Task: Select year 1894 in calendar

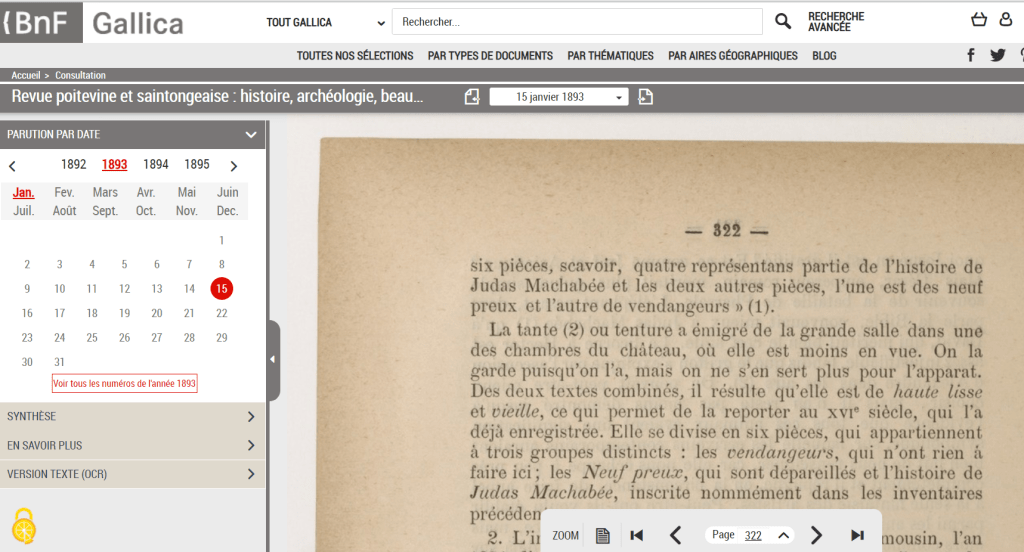Action: click(x=155, y=165)
